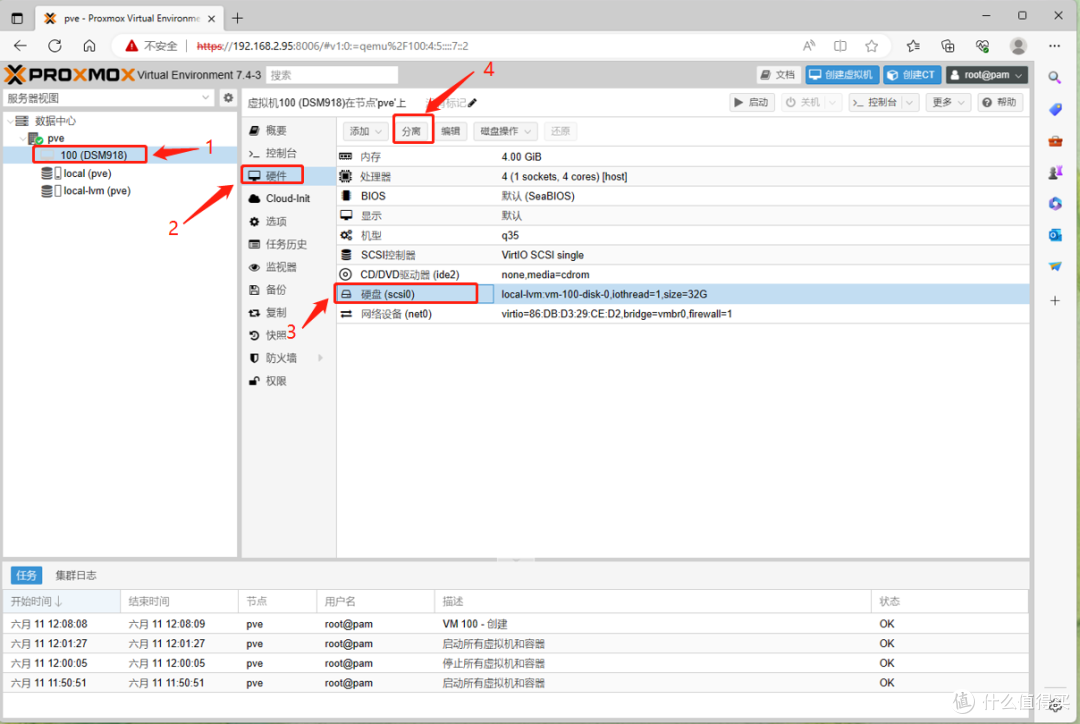
Task: Reload the page with refresh icon
Action: pos(54,45)
